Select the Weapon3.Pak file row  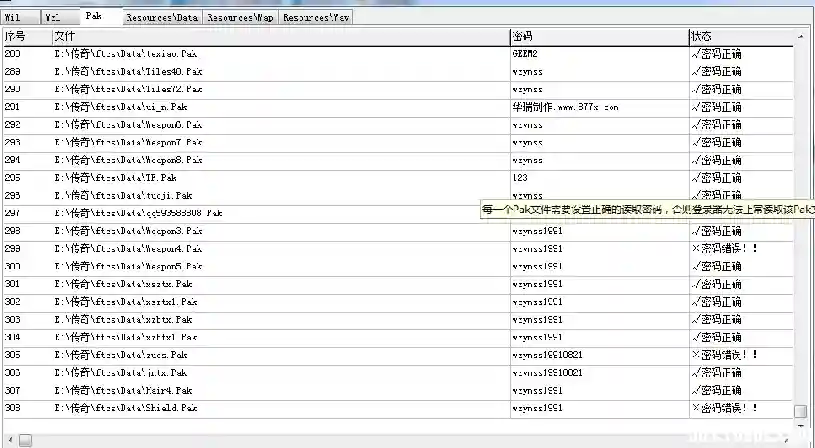pos(398,231)
